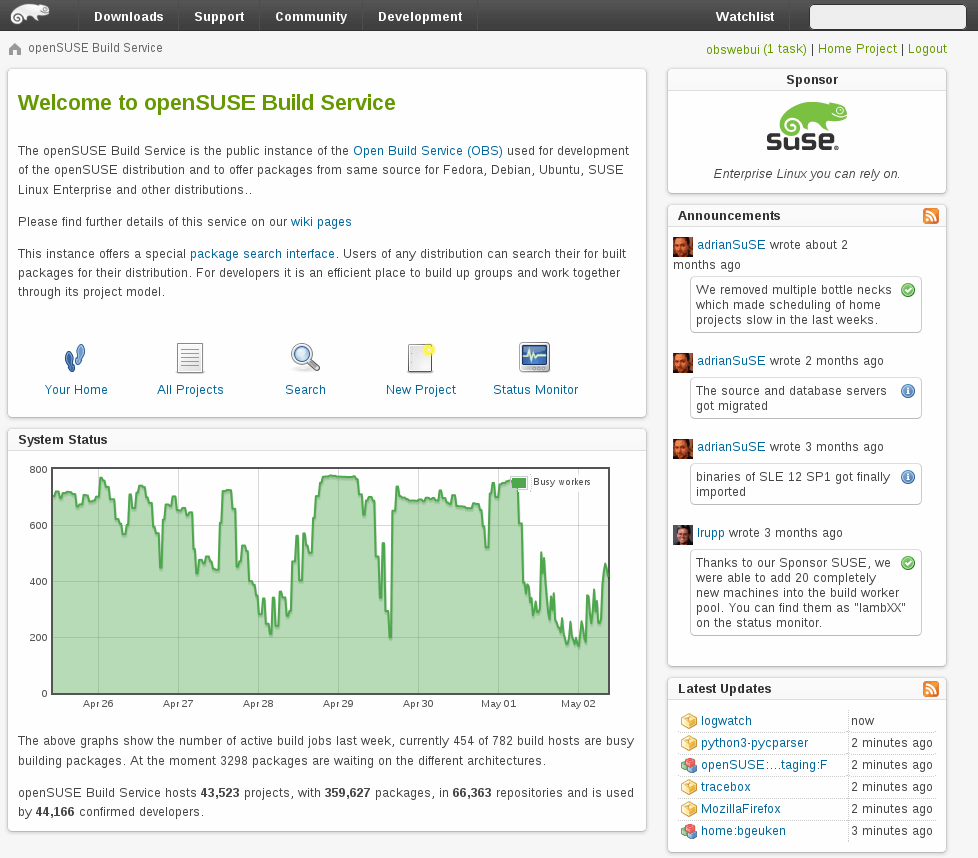Viewport: 978px width, 858px height.
Task: Open the All Projects list icon
Action: click(x=190, y=358)
